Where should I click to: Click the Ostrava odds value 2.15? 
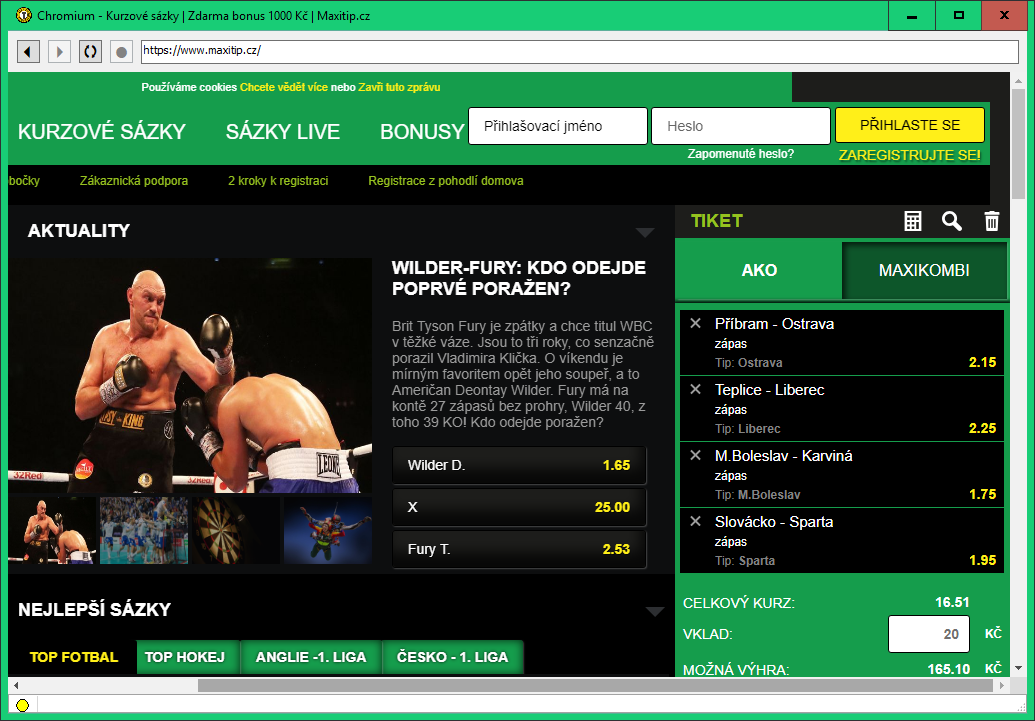pos(982,362)
